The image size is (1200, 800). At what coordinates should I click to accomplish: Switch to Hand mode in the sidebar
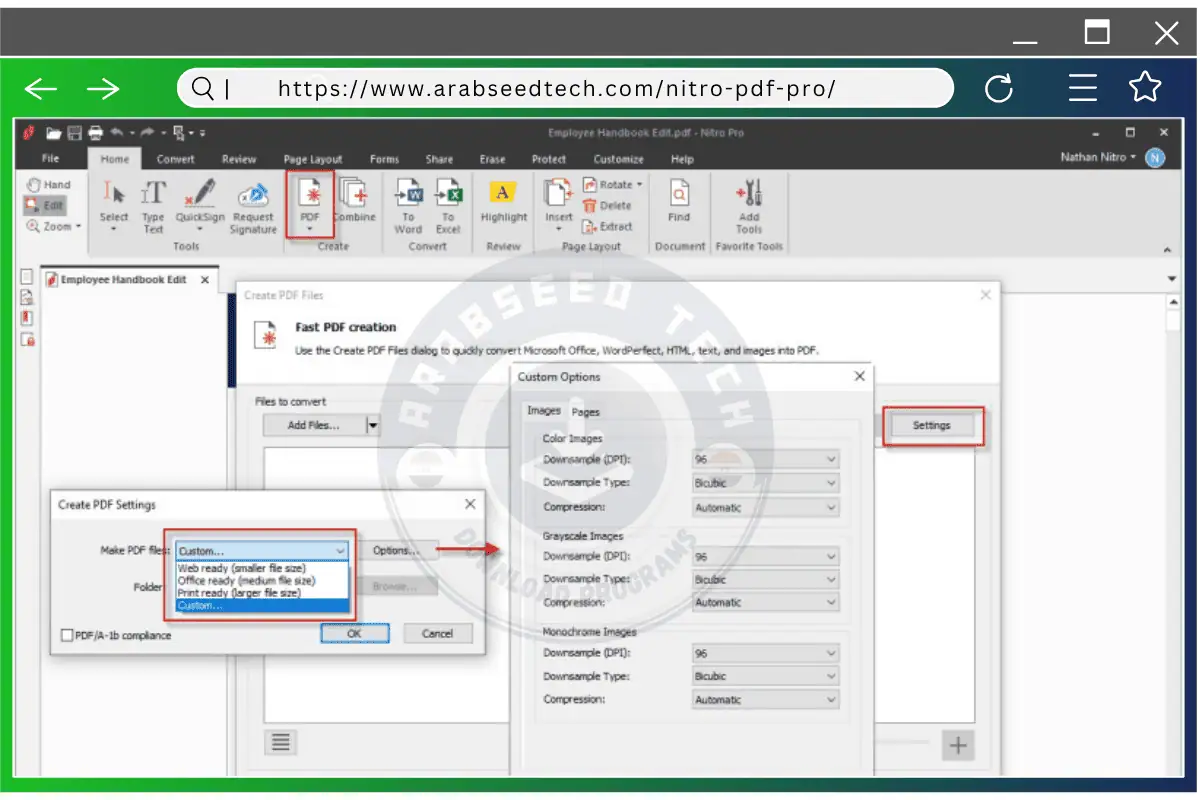point(48,184)
